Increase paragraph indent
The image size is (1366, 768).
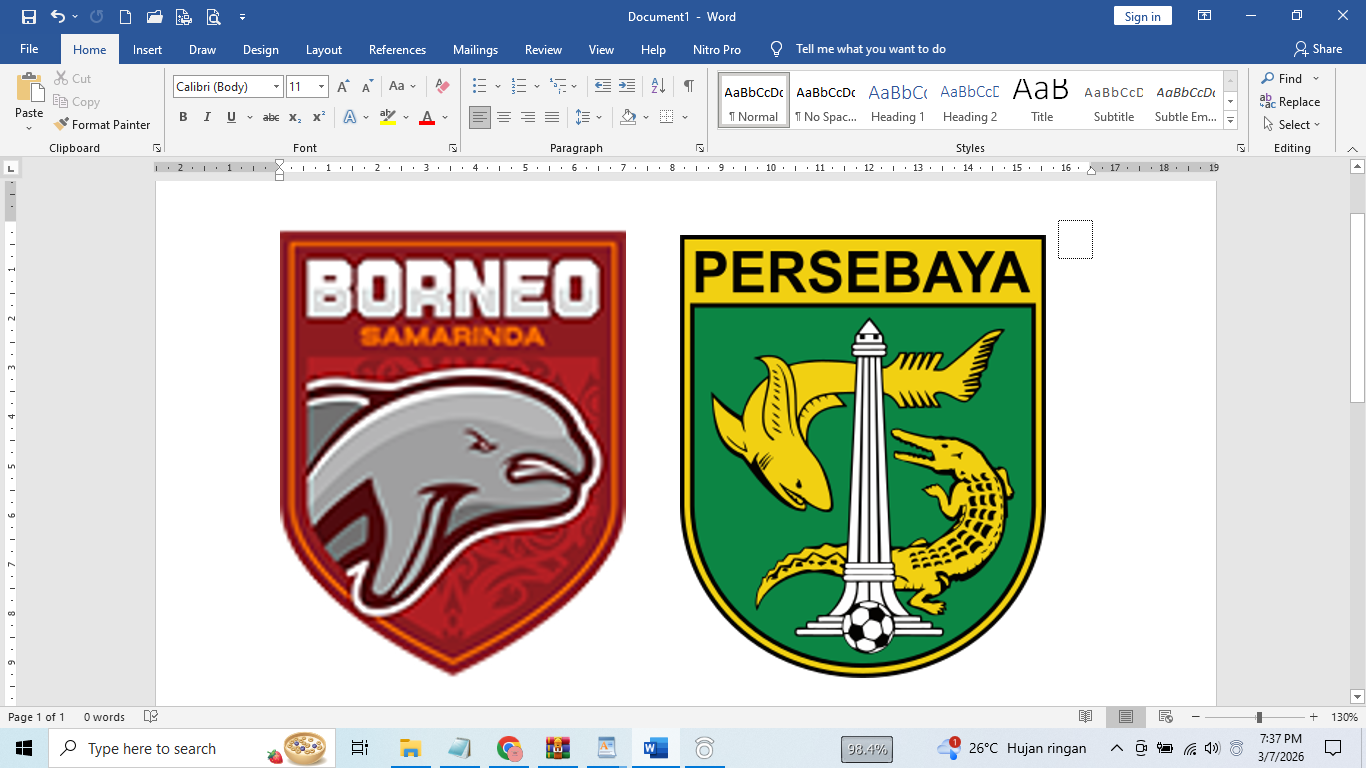tap(627, 86)
